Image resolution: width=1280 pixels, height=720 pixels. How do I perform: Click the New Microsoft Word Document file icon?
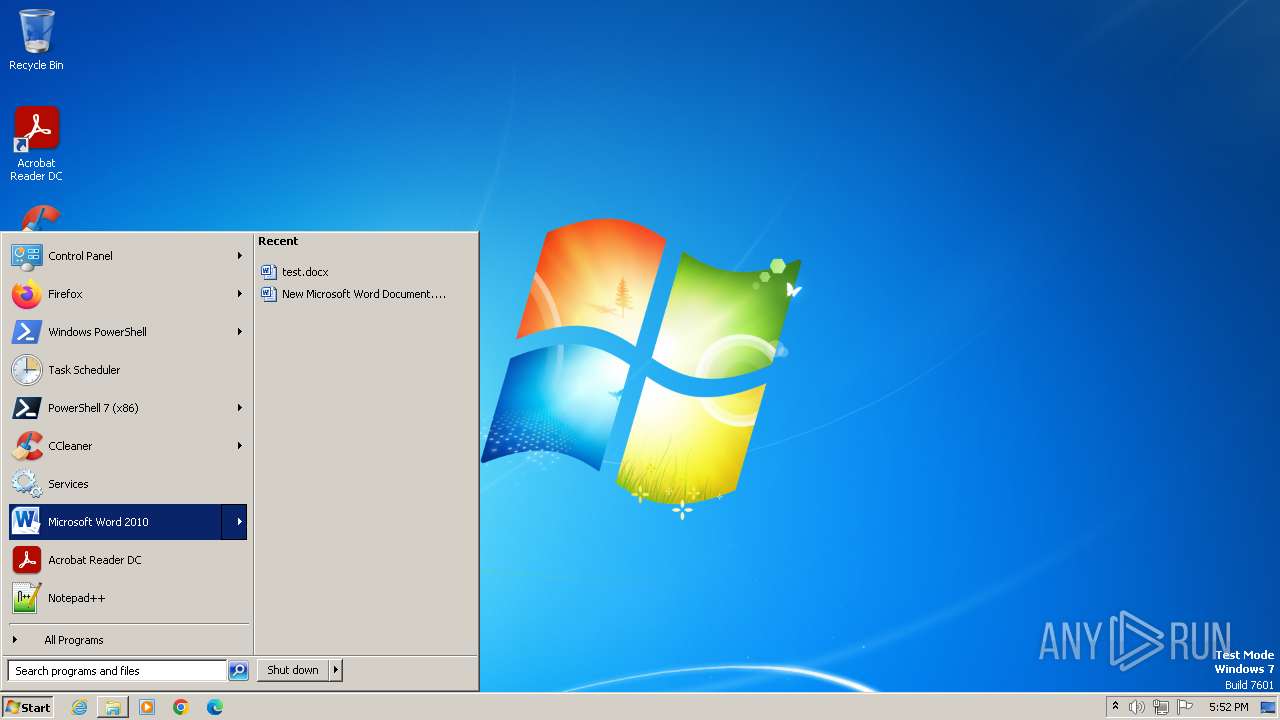268,294
